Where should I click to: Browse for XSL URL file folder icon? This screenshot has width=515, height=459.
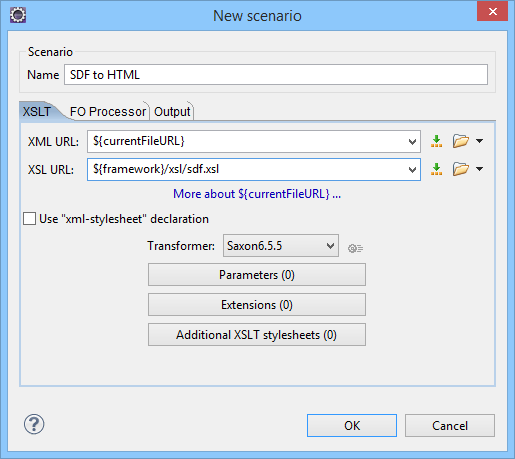coord(461,169)
